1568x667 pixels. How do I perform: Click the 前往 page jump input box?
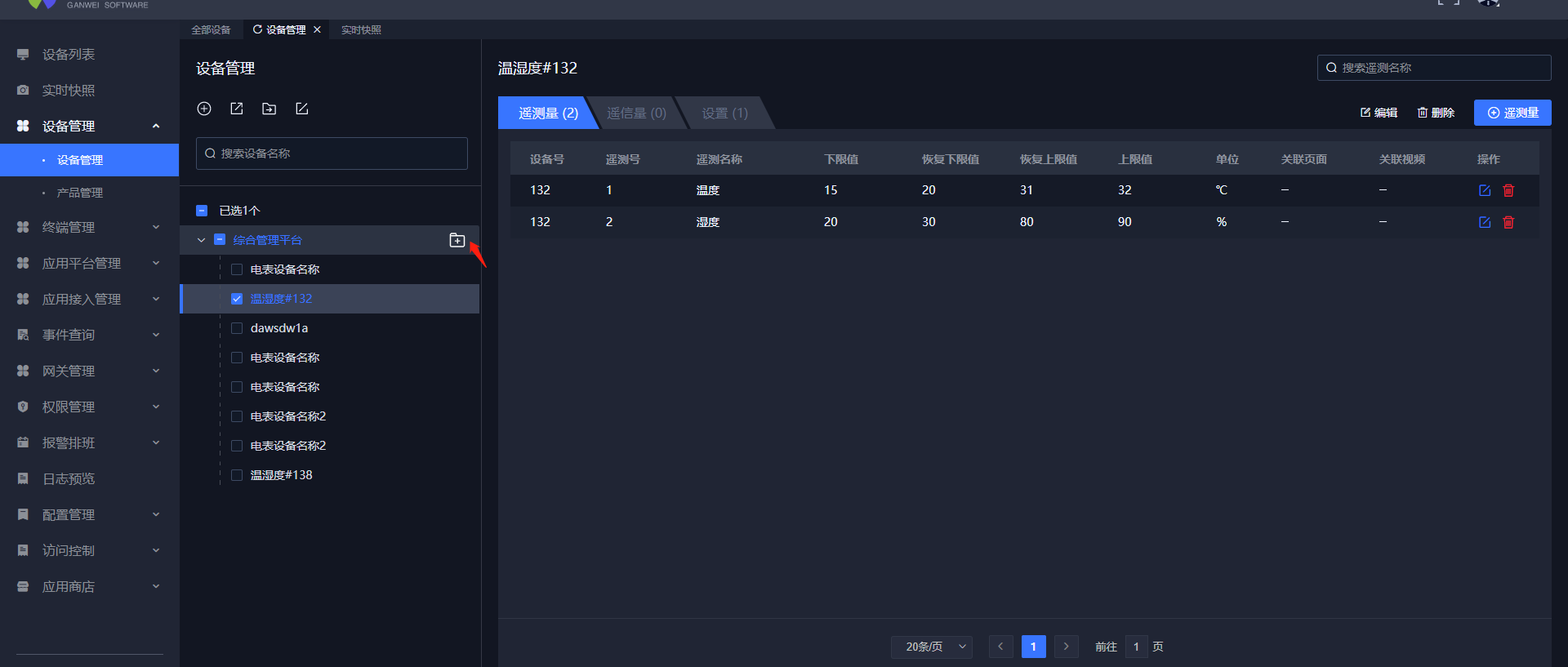pyautogui.click(x=1136, y=647)
